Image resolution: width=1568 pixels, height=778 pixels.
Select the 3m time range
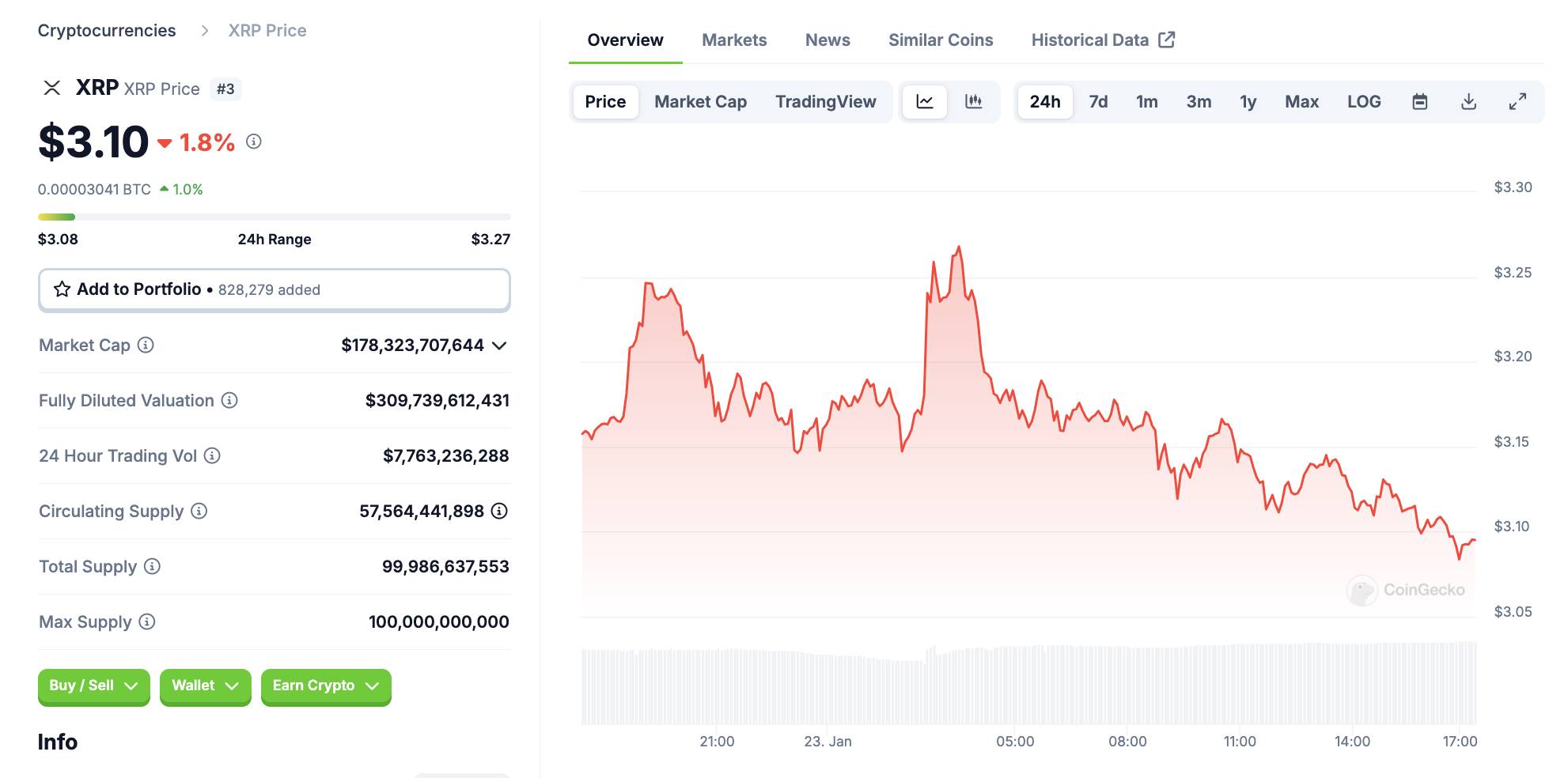click(1199, 101)
